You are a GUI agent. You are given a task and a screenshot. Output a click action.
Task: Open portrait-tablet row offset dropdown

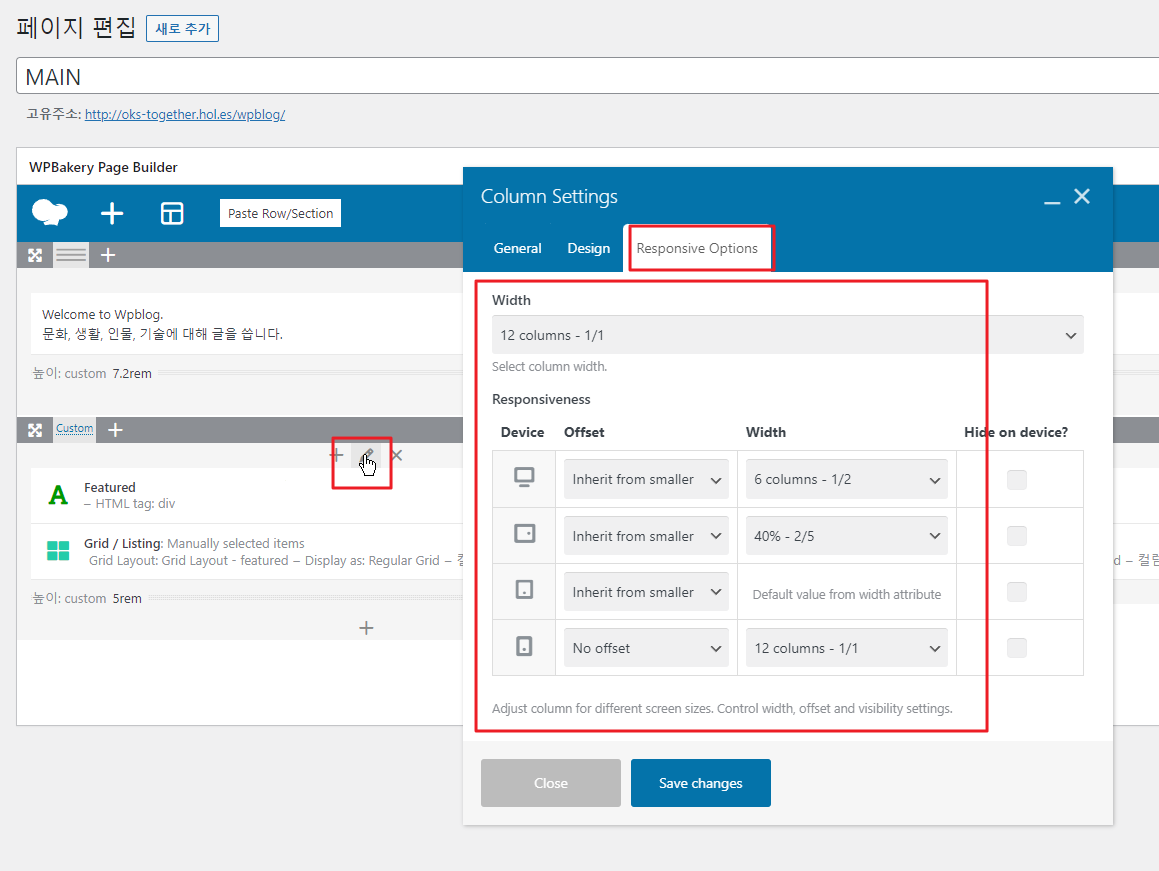pos(646,592)
